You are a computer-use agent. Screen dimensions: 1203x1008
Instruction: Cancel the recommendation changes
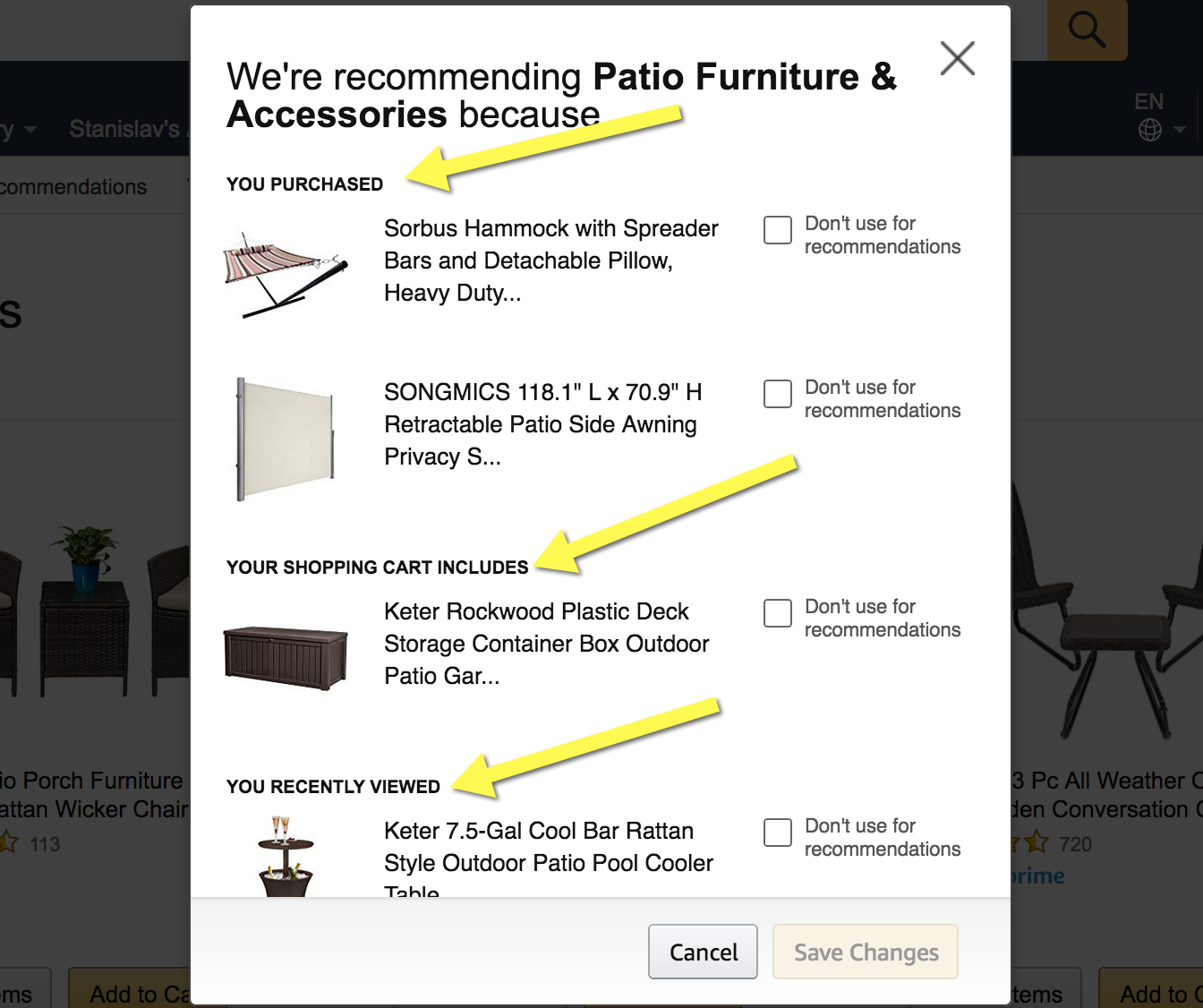click(703, 952)
